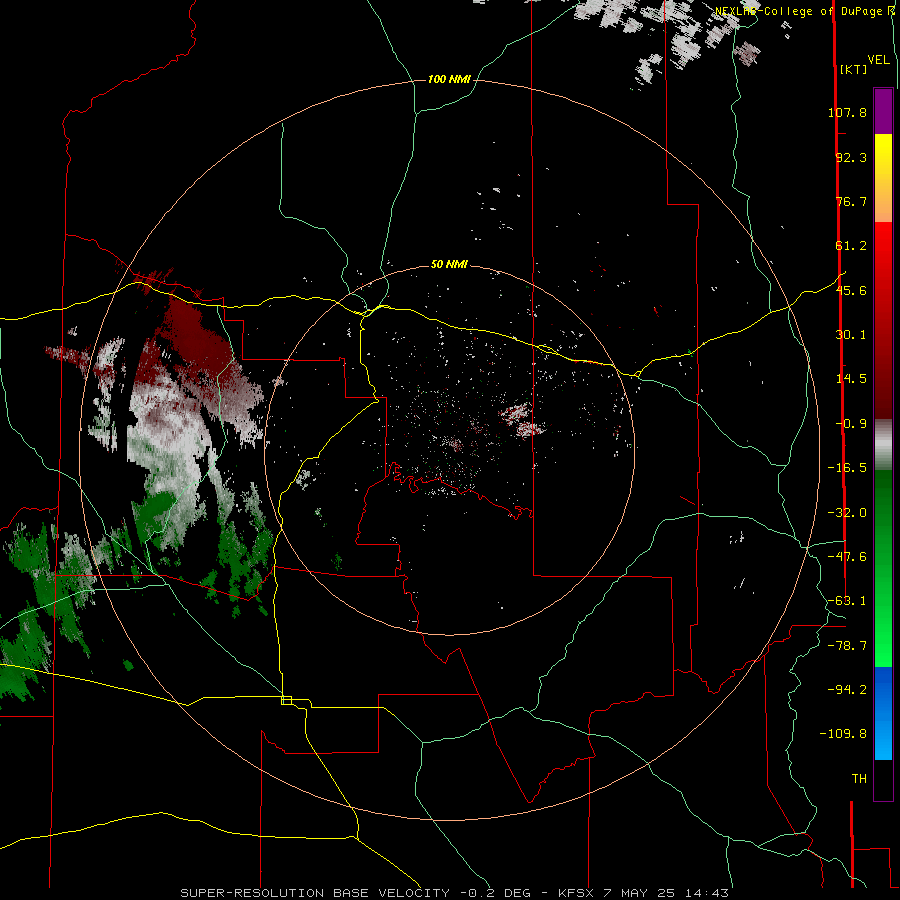The width and height of the screenshot is (900, 900).
Task: Click the -32.0 legend value
Action: pyautogui.click(x=847, y=513)
